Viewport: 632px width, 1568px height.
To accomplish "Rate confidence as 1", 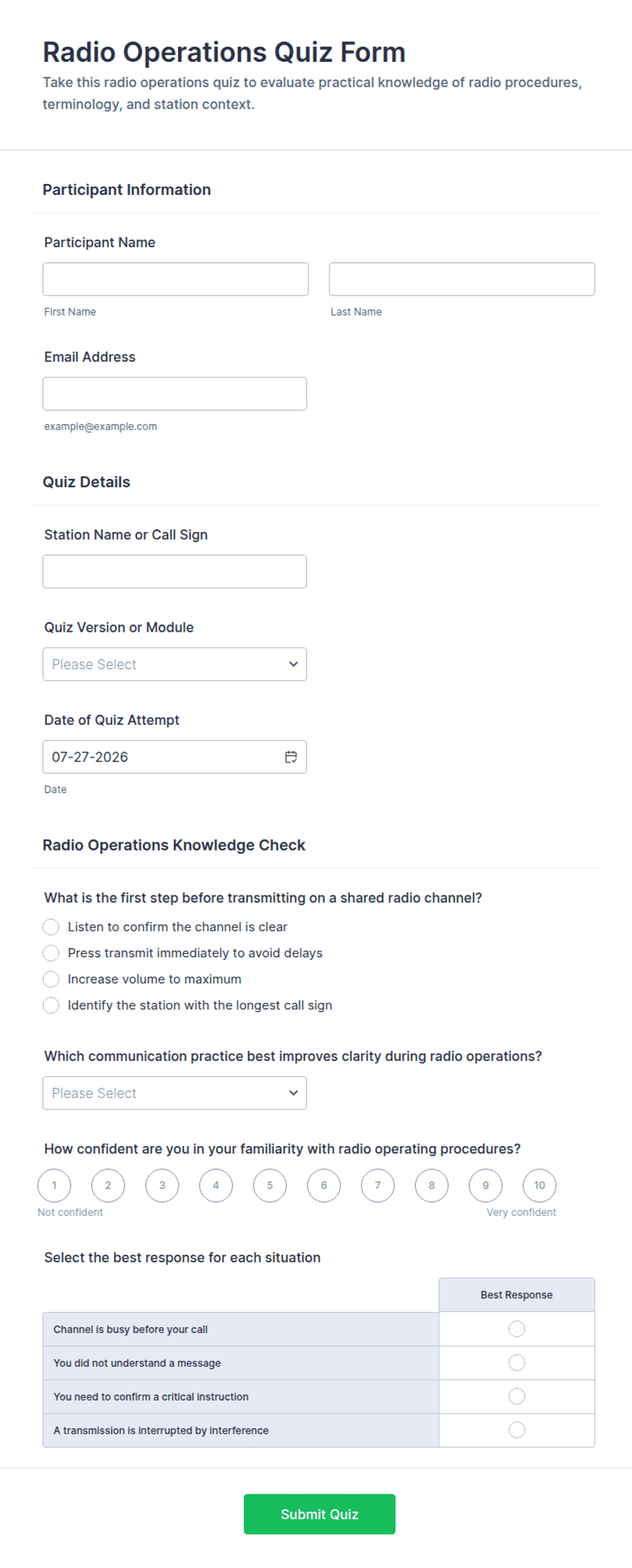I will (x=54, y=1186).
